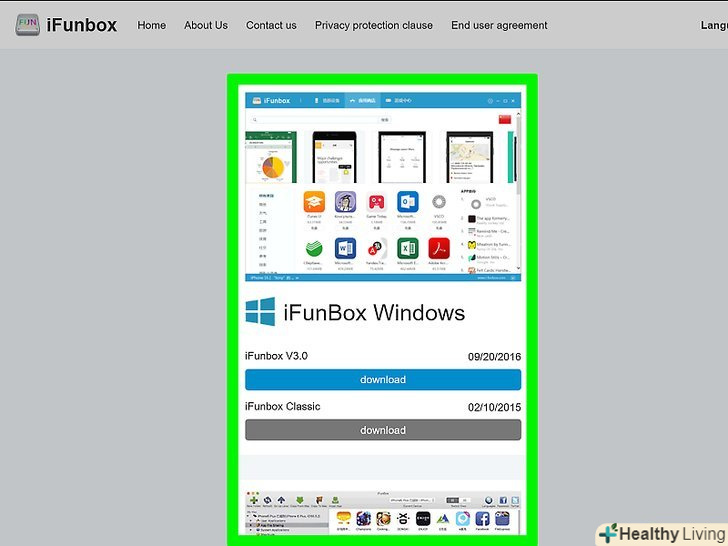Screen dimensions: 728x546
Task: Click the blue Microsoft Word app icon
Action: click(x=345, y=248)
